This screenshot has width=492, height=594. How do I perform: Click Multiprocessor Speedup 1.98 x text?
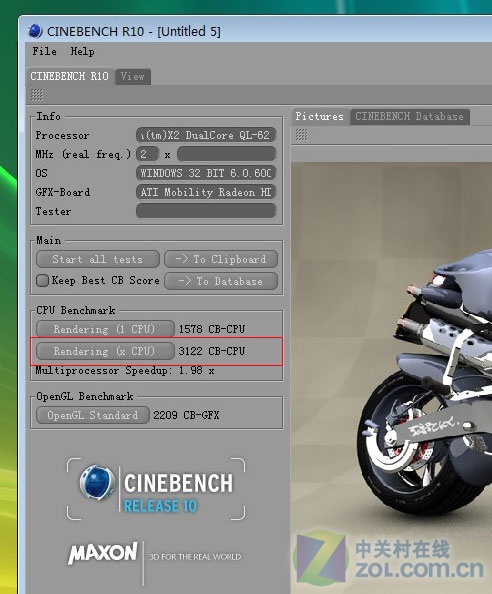tap(125, 370)
